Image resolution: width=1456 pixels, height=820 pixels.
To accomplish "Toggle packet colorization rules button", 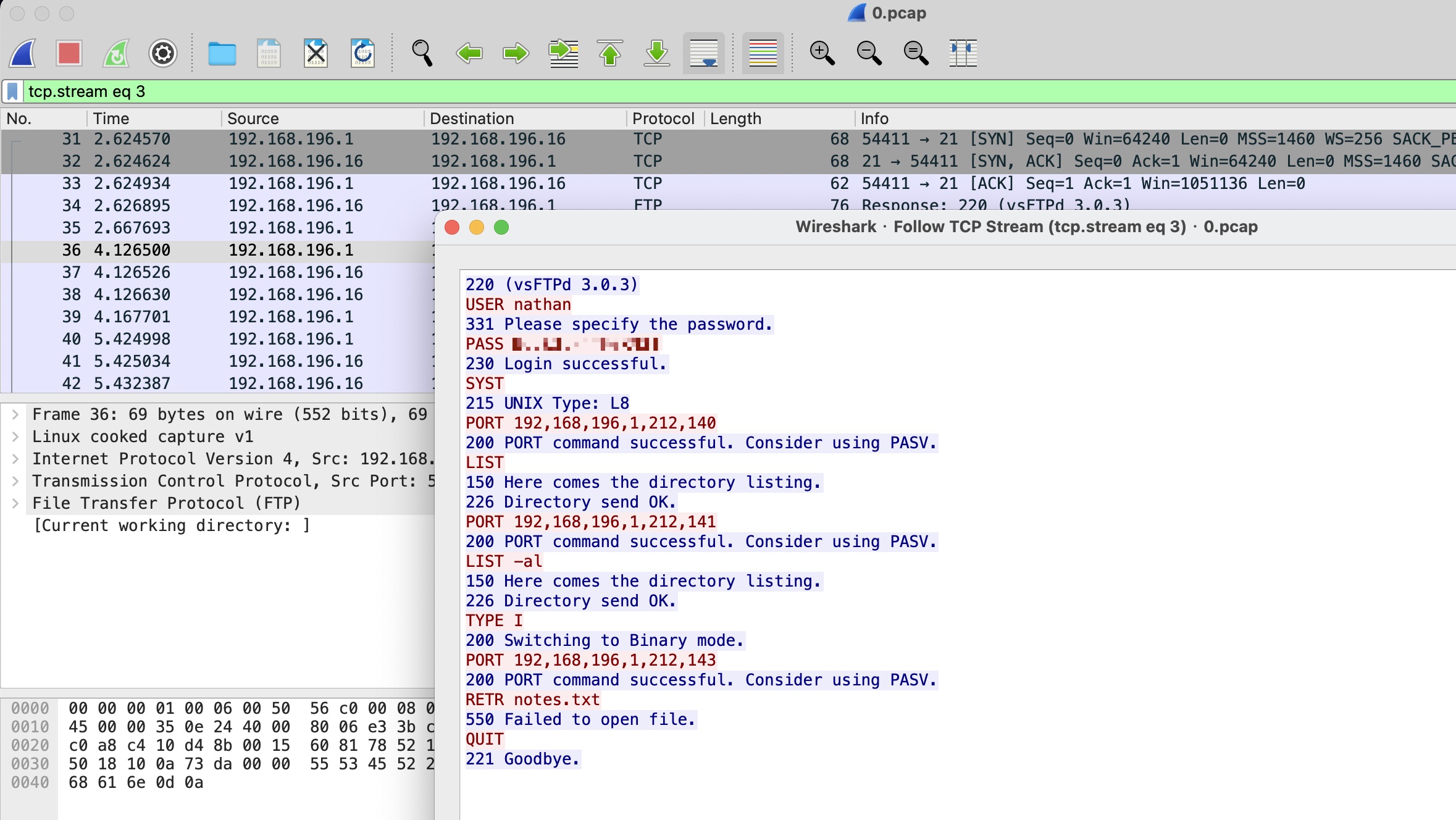I will pos(763,53).
